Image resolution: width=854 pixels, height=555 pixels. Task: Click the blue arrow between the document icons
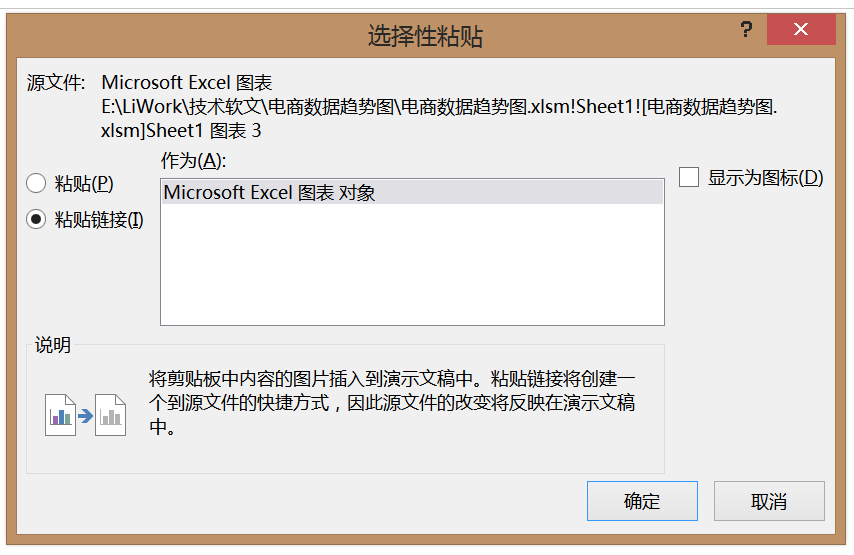(86, 417)
